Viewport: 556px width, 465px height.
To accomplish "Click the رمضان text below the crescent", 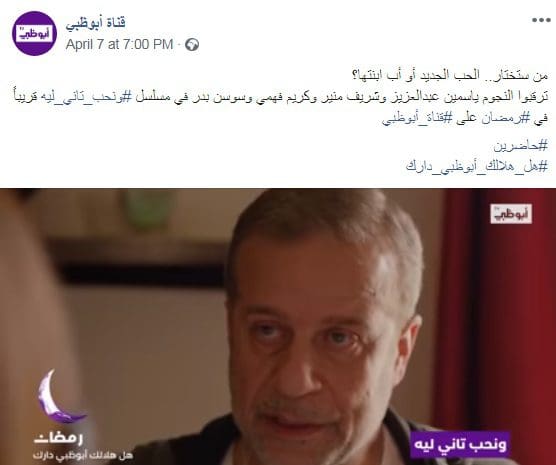I will (x=59, y=438).
